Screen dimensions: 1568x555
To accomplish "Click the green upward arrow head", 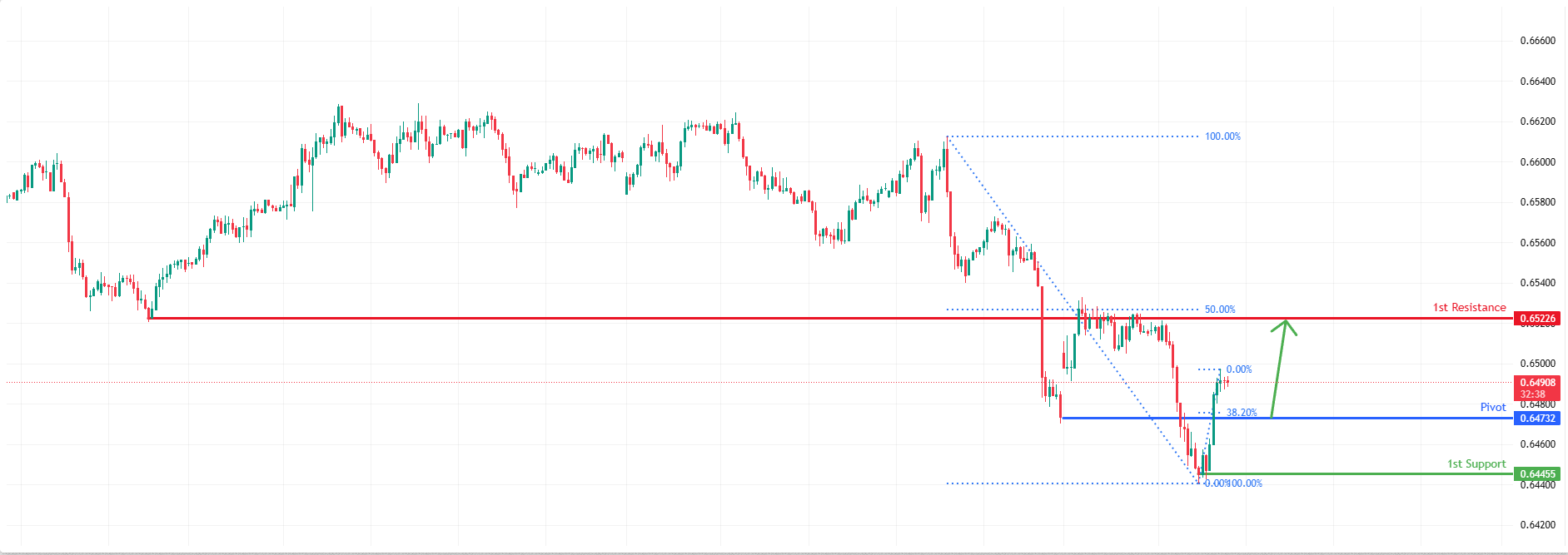I will [x=1286, y=325].
